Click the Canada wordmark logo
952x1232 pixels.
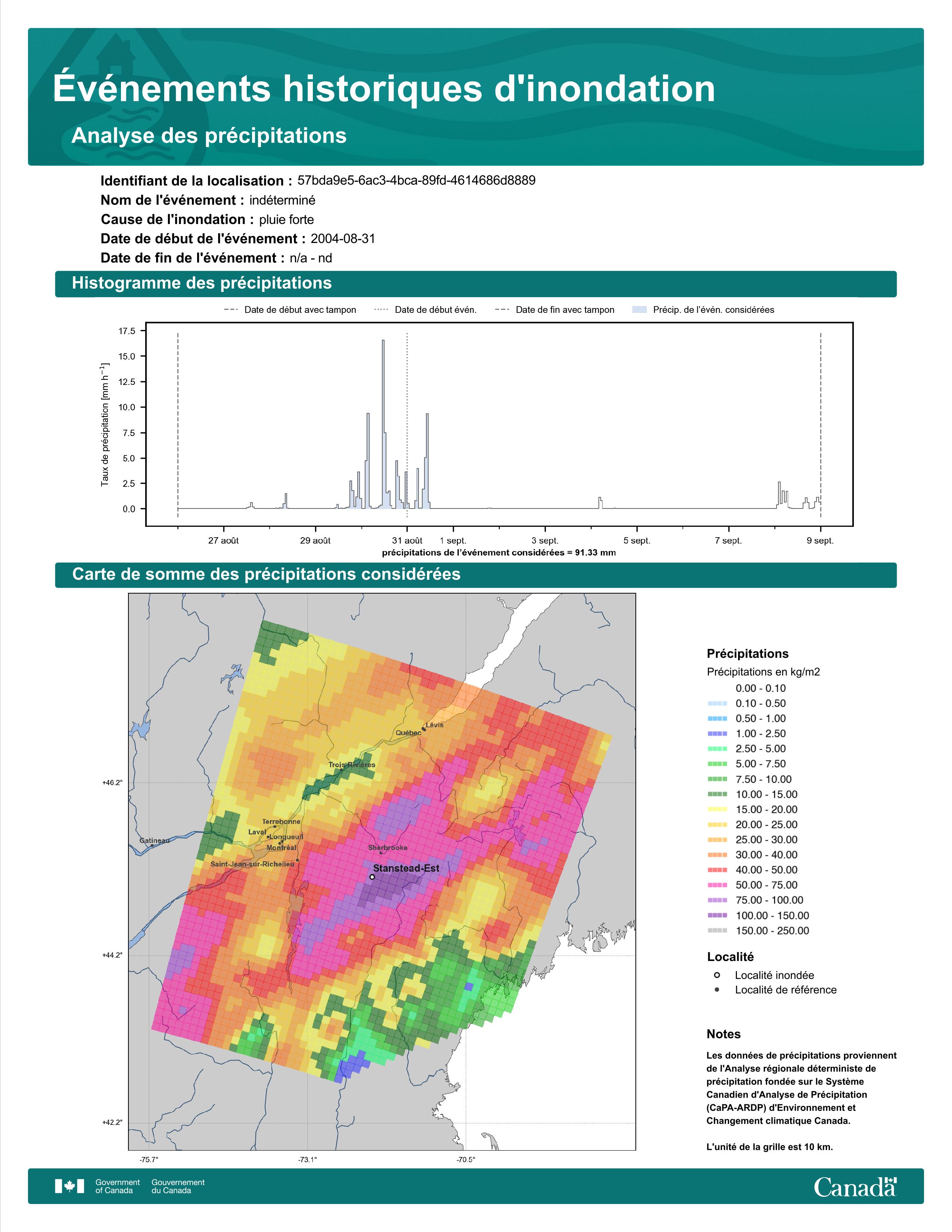click(855, 1187)
